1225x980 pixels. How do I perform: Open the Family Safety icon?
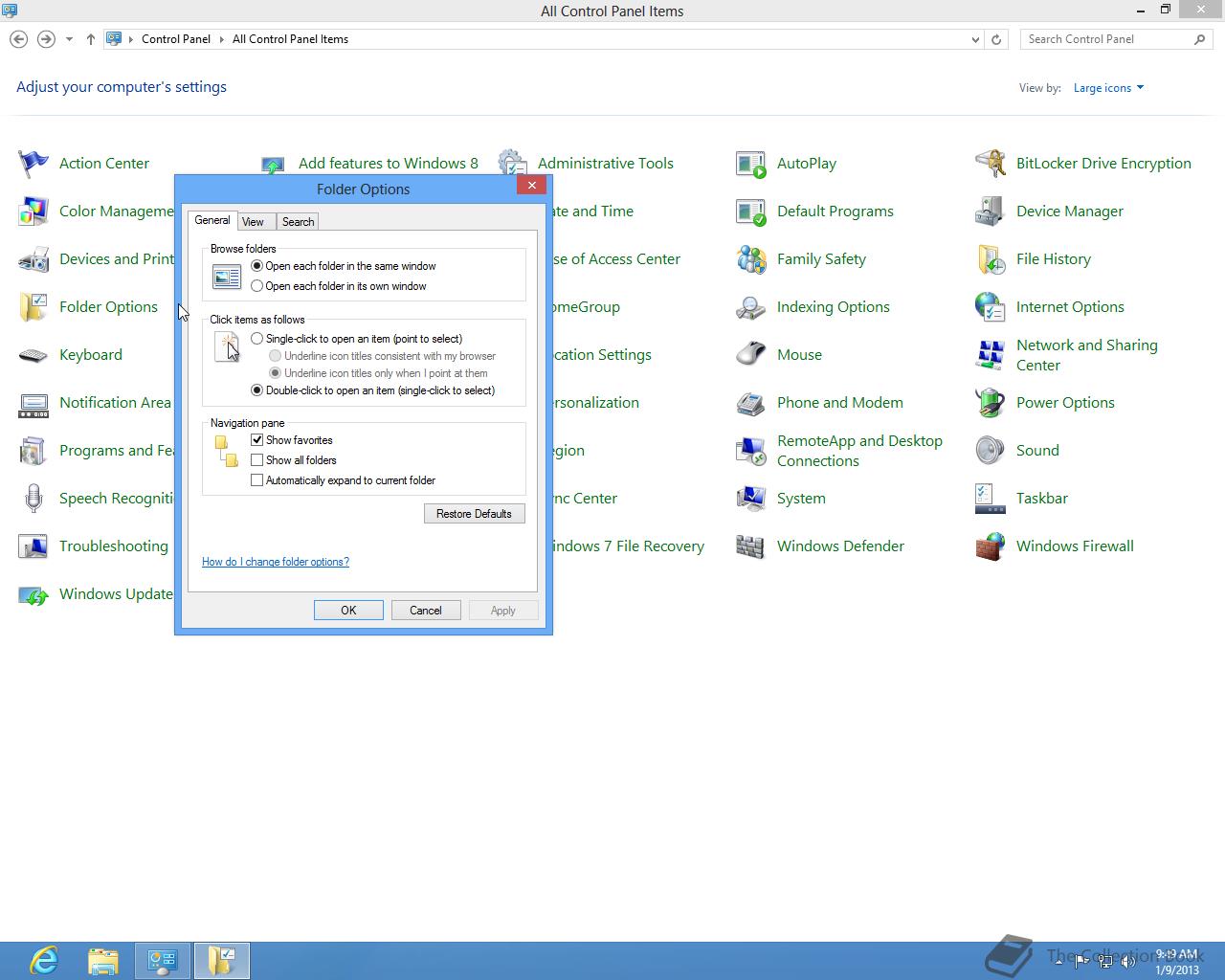coord(751,259)
